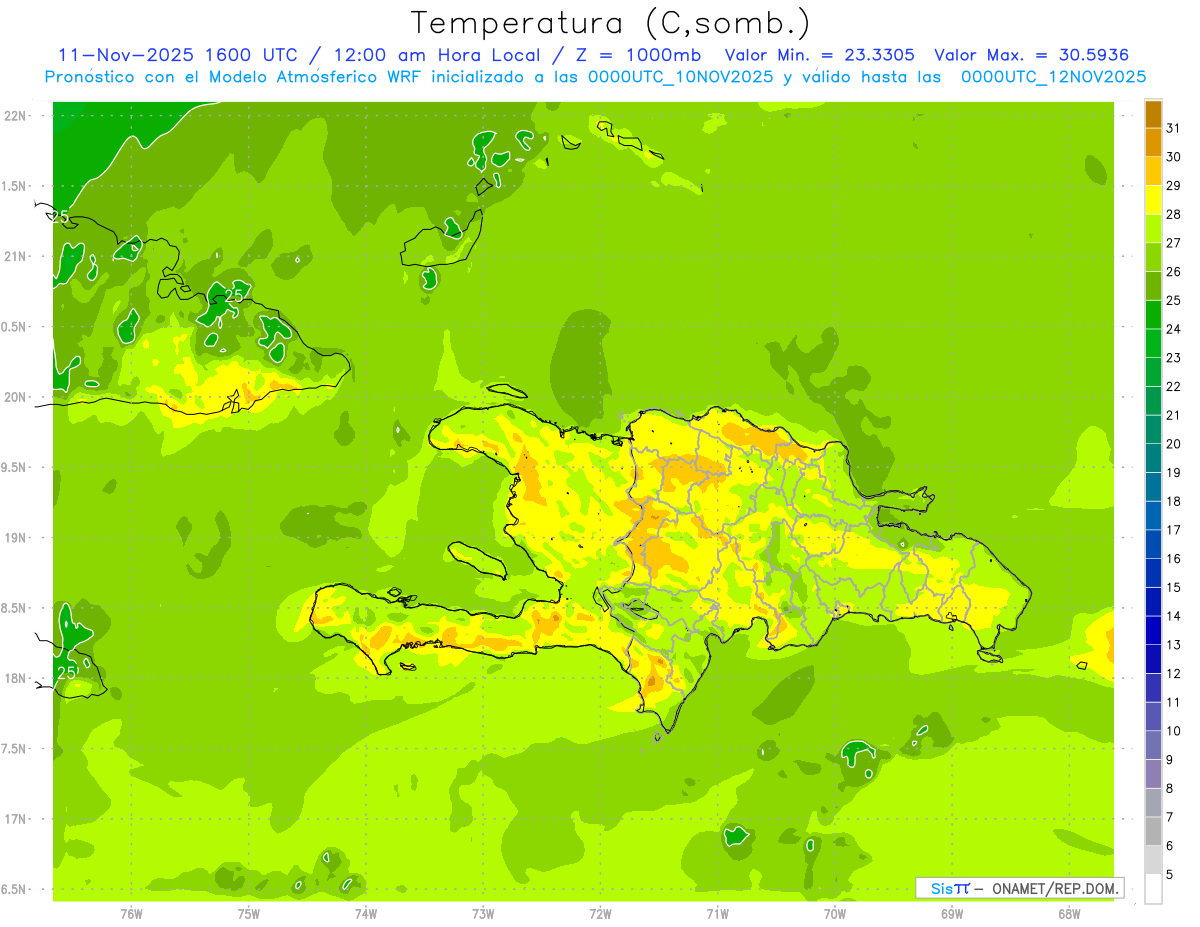Click the '75W' longitude axis label
Viewport: 1200px width, 927px height.
tap(249, 913)
